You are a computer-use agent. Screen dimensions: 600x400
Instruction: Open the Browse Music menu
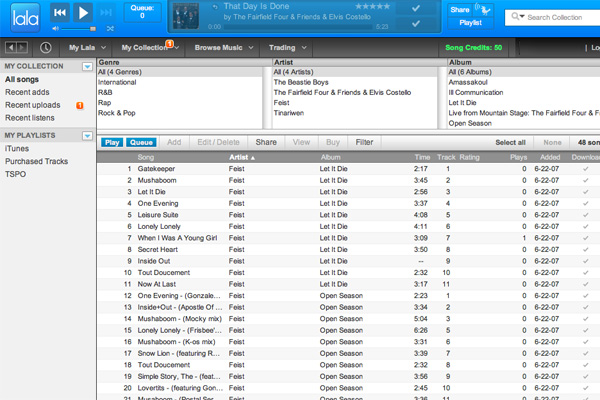(224, 48)
